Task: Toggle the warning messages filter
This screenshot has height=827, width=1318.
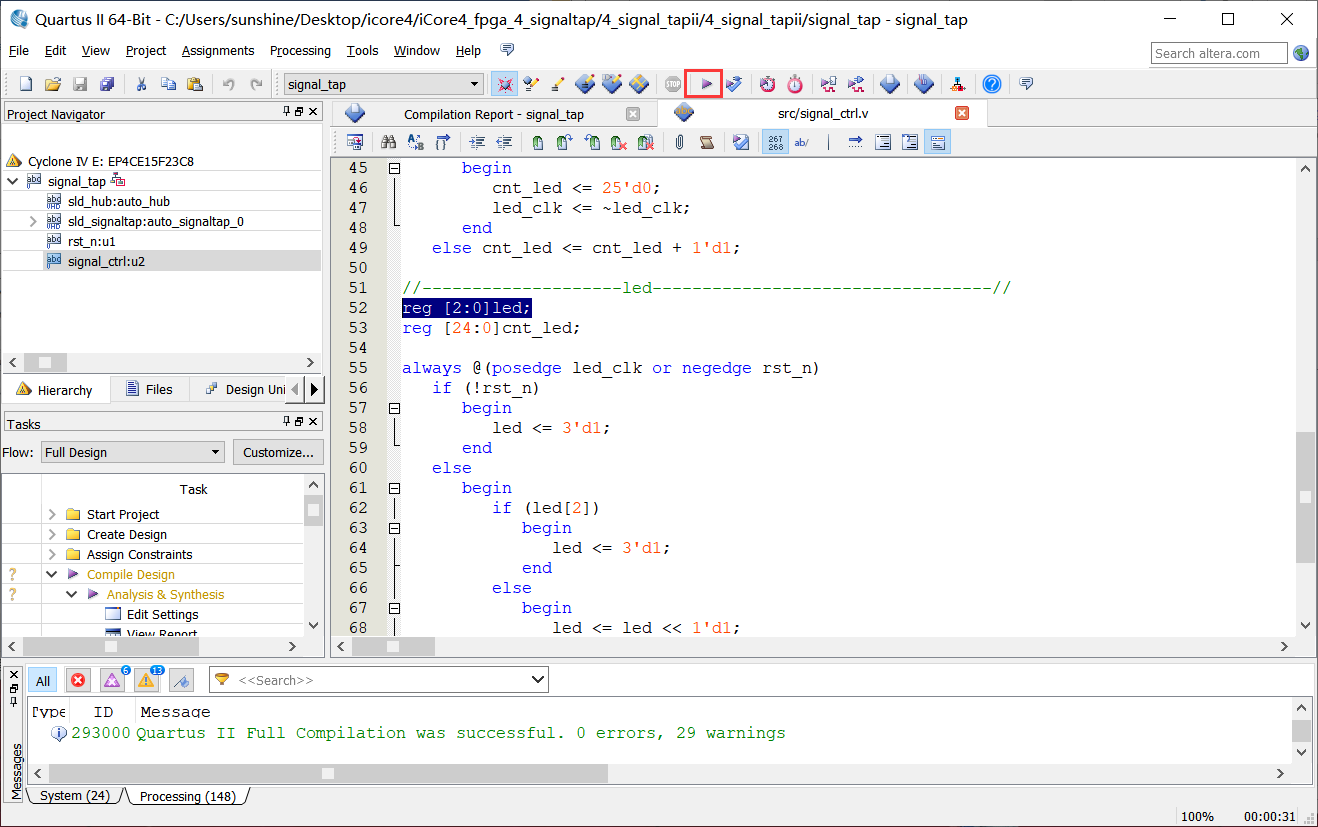Action: click(146, 681)
